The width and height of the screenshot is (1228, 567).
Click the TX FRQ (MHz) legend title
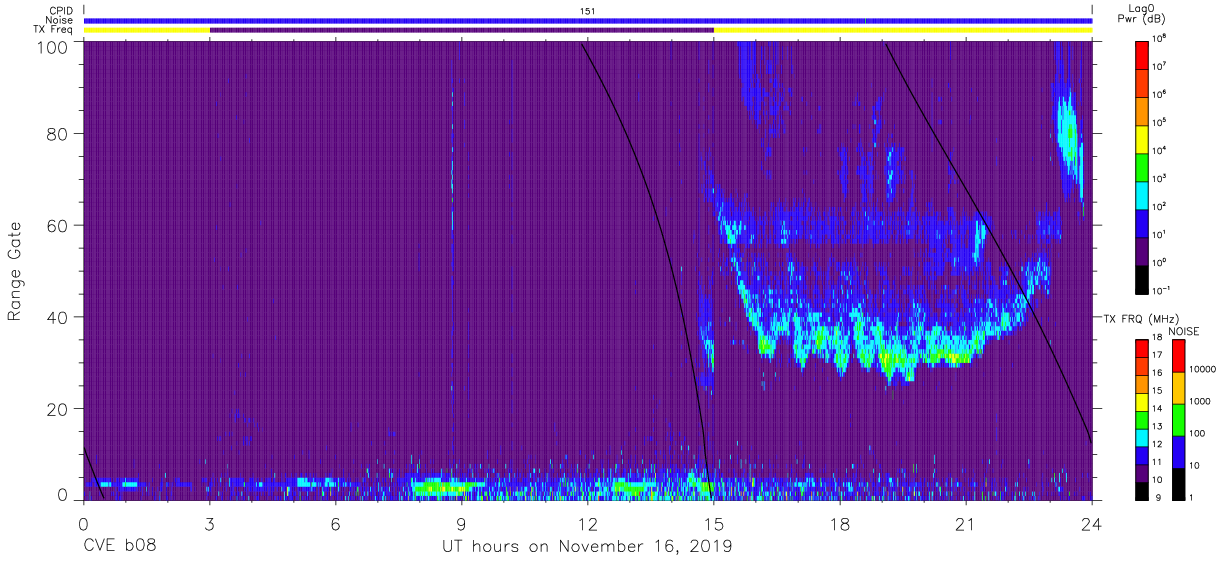pyautogui.click(x=1141, y=318)
